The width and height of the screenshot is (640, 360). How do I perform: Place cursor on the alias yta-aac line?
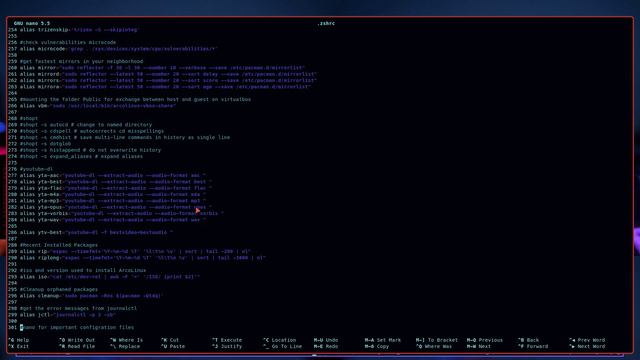[x=113, y=175]
